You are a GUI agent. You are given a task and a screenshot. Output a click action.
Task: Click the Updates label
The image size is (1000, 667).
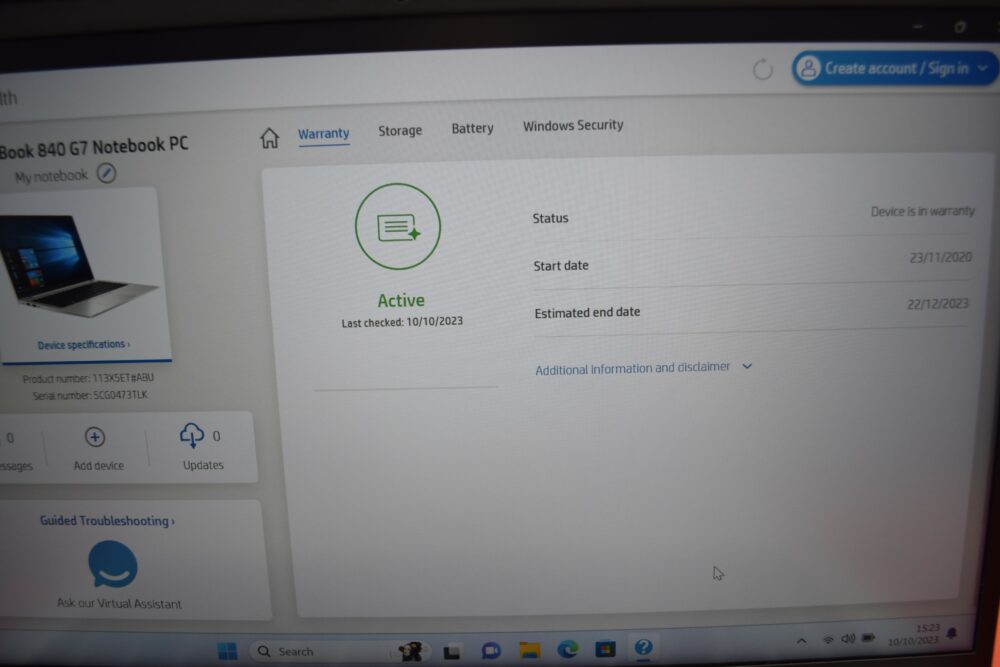pyautogui.click(x=203, y=465)
